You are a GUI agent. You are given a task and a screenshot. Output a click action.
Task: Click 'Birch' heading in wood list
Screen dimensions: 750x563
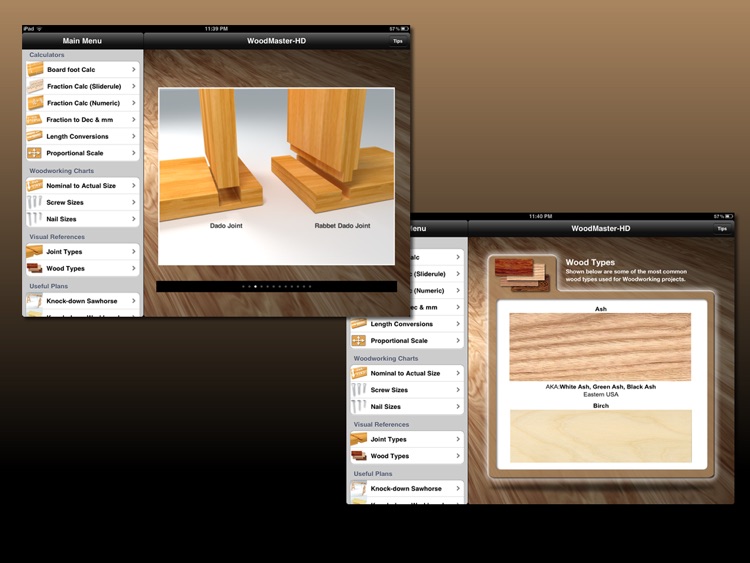pyautogui.click(x=601, y=406)
